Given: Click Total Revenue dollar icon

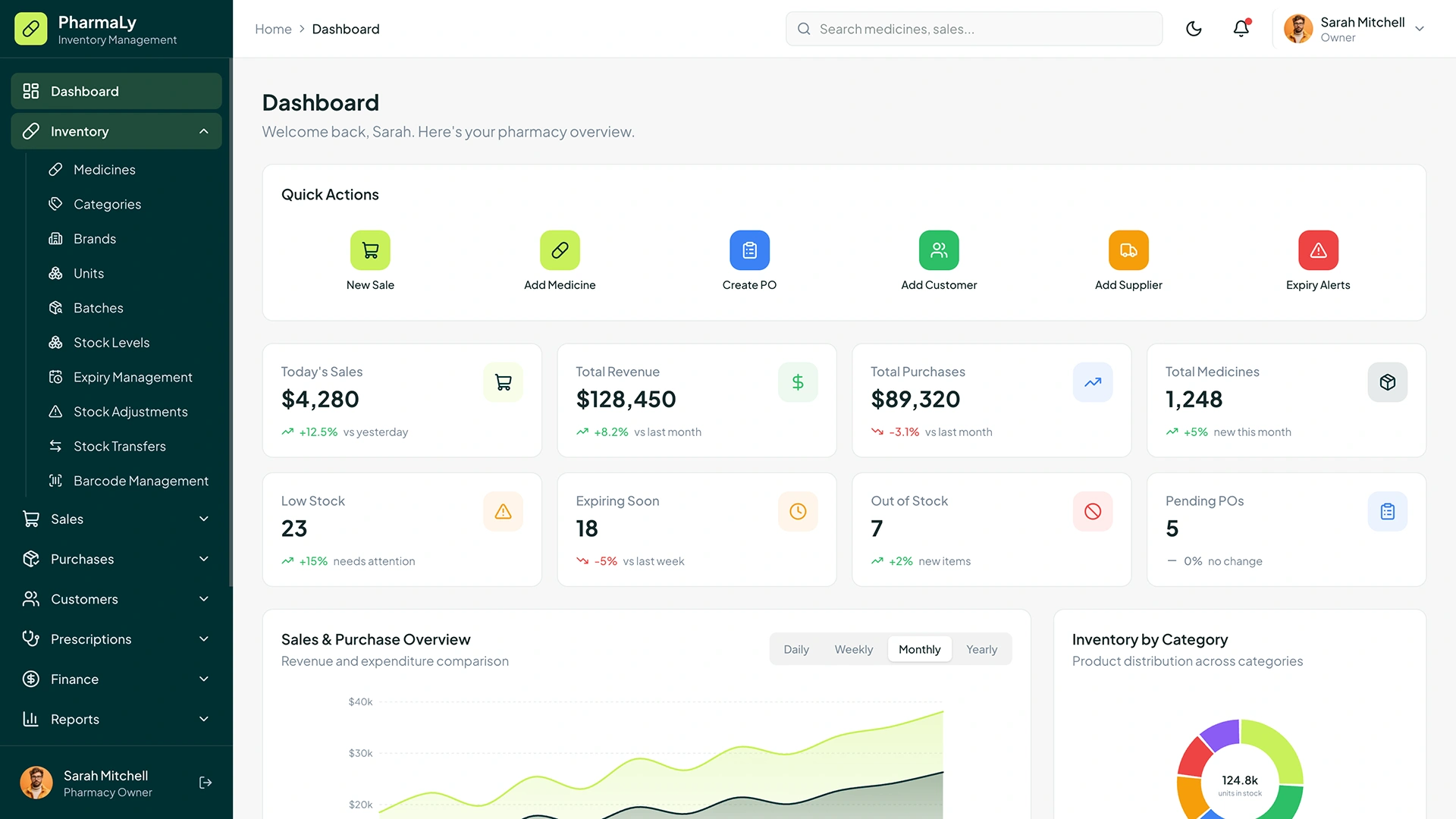Looking at the screenshot, I should point(798,382).
